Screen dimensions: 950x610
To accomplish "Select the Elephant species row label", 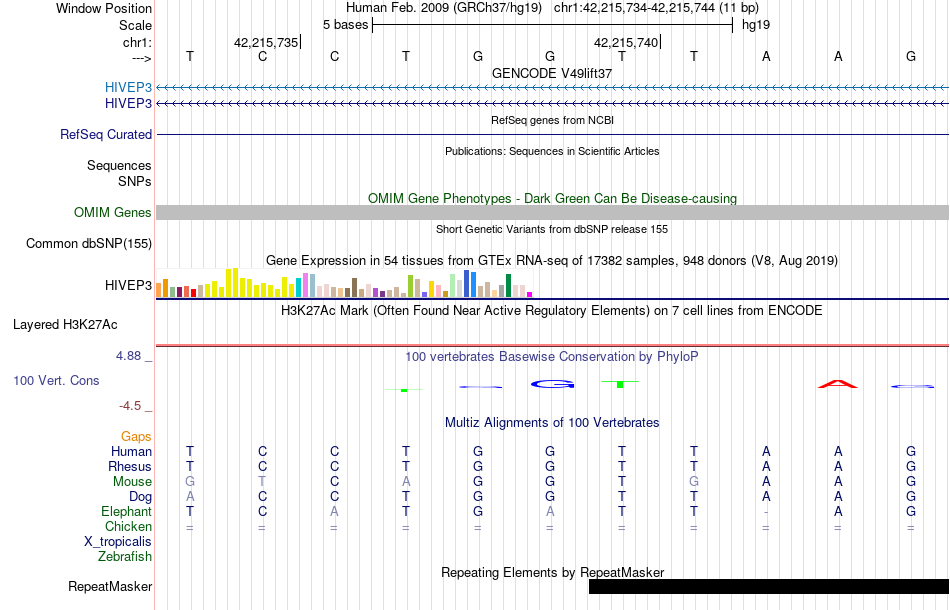I will [126, 511].
